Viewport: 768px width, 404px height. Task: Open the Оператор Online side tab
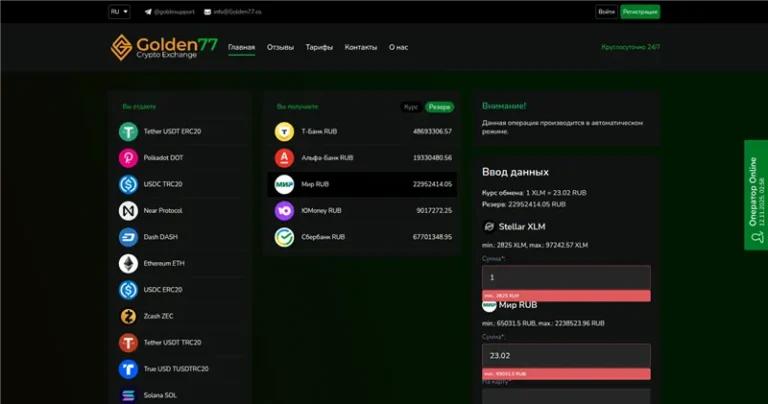pyautogui.click(x=756, y=195)
